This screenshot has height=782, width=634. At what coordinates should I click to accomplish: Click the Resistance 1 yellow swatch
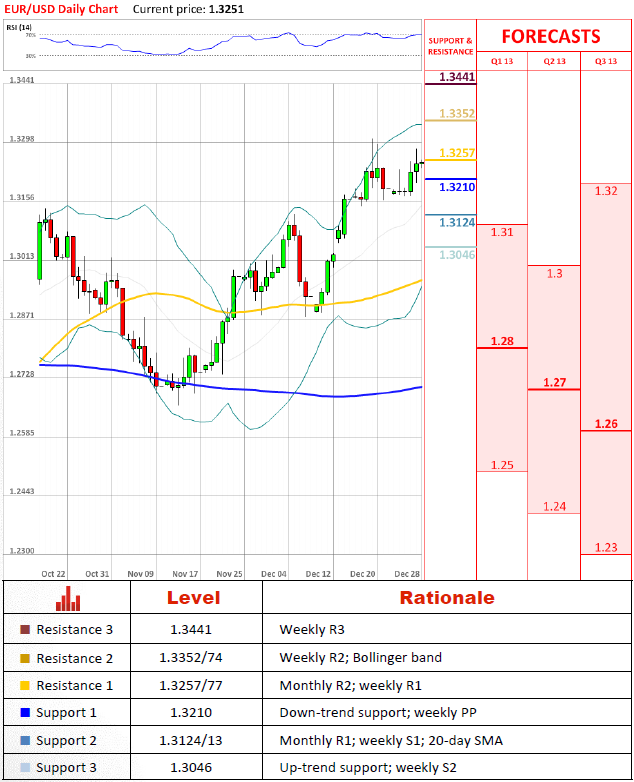(25, 685)
